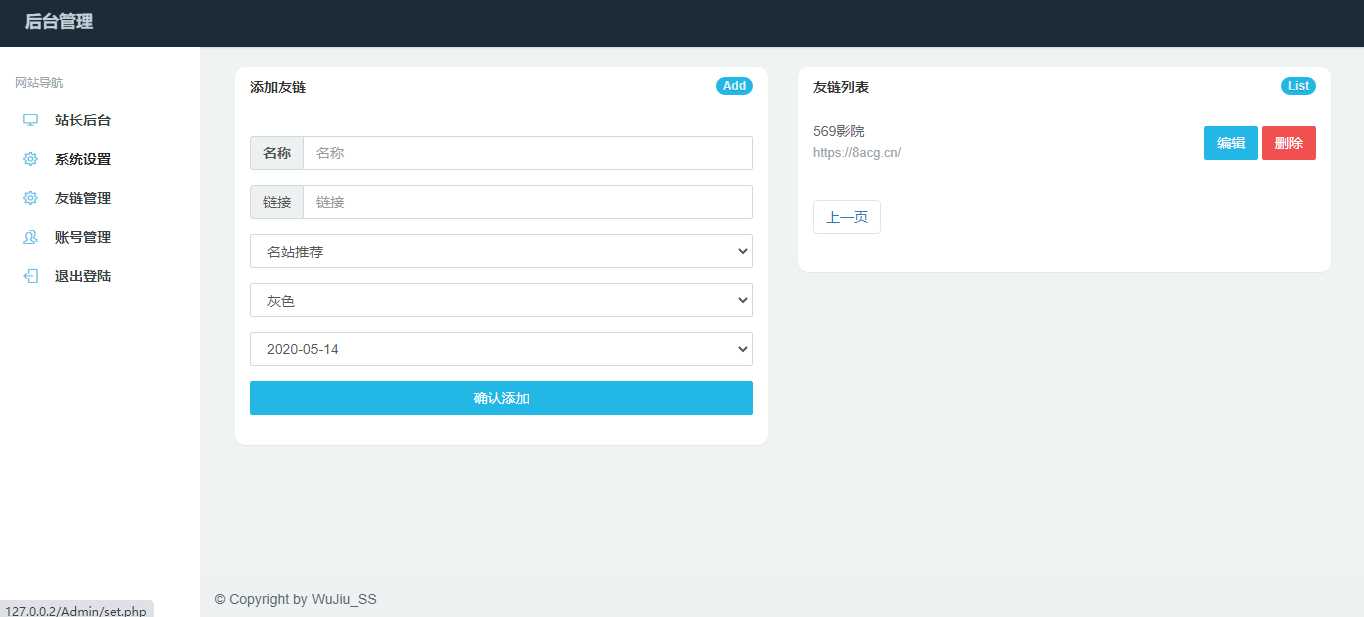Viewport: 1364px width, 617px height.
Task: Click the gear icon beside 友链管理
Action: click(30, 197)
